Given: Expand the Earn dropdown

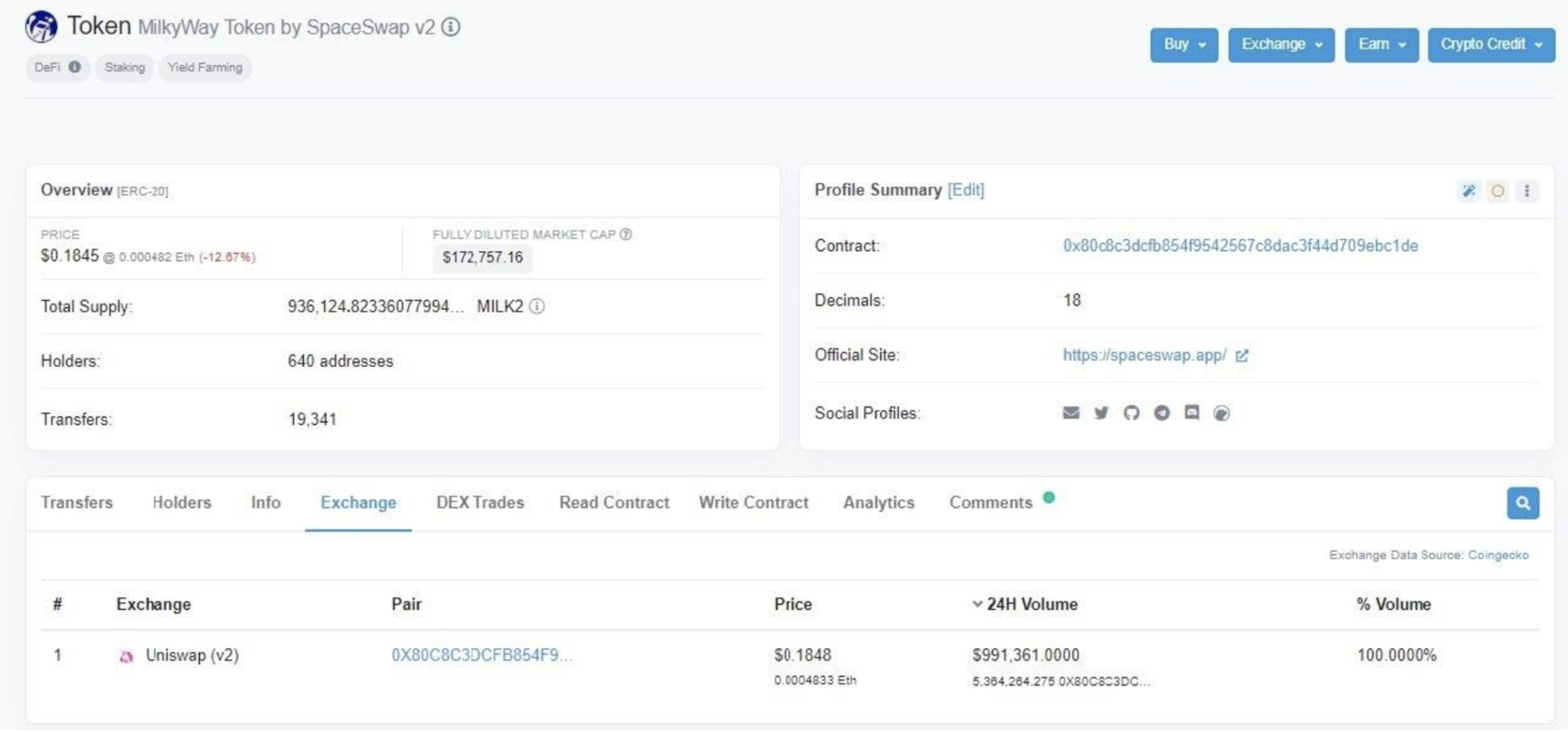Looking at the screenshot, I should point(1382,45).
